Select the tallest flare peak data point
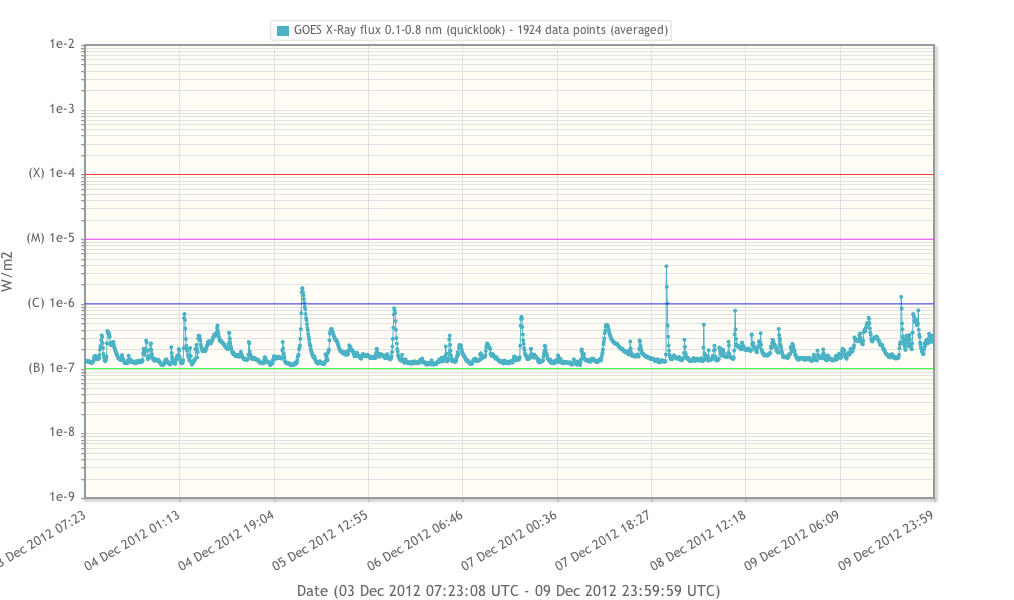 pyautogui.click(x=666, y=267)
